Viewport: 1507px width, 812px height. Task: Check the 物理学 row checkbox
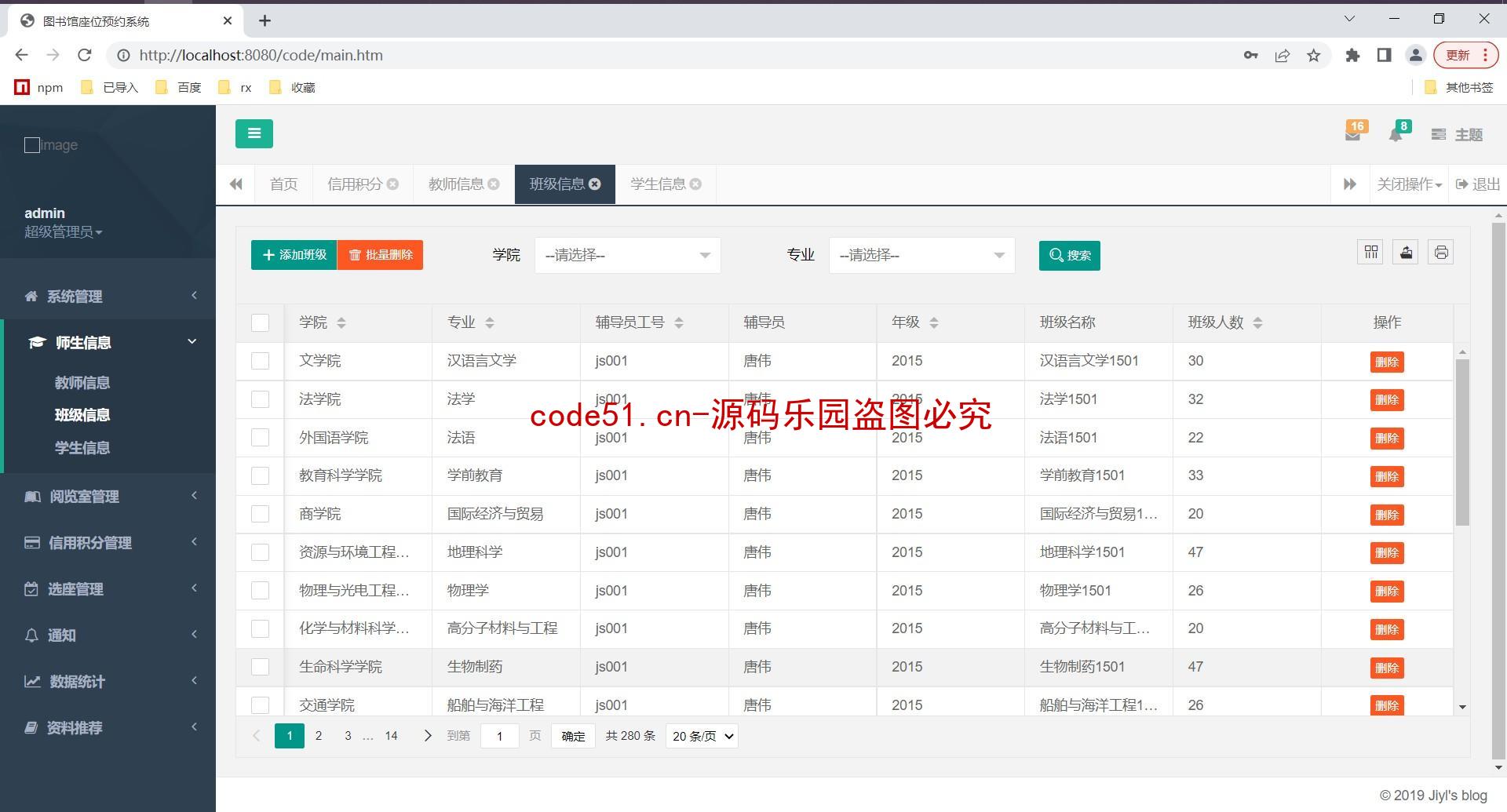point(260,591)
